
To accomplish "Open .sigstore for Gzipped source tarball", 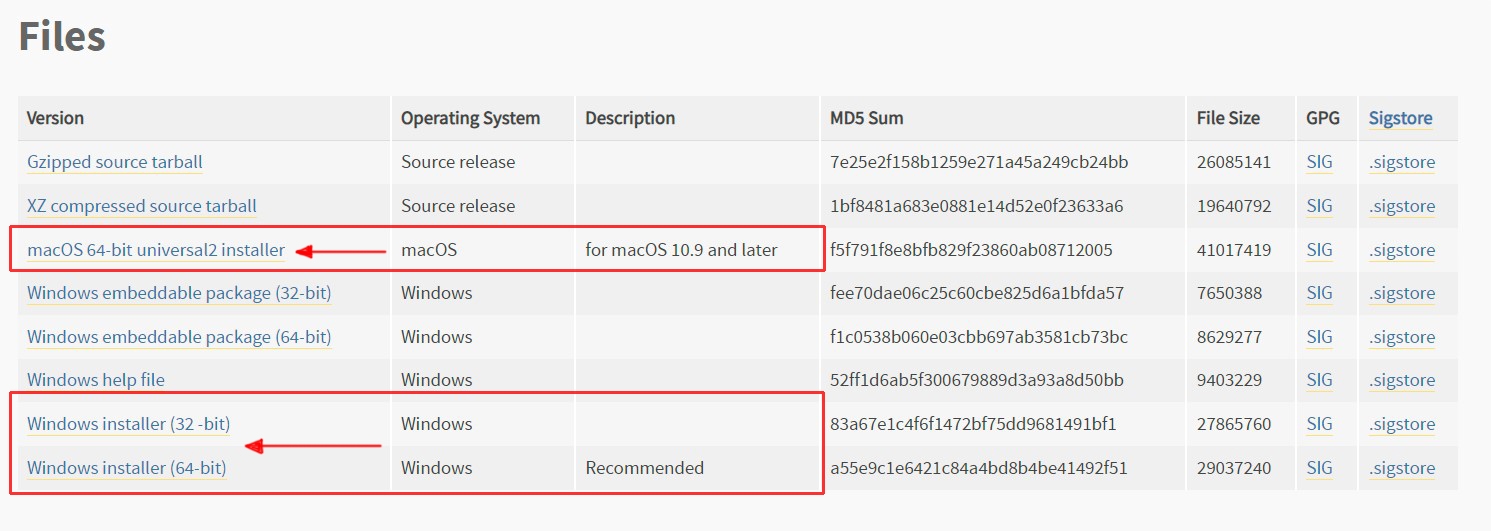I will tap(1401, 162).
